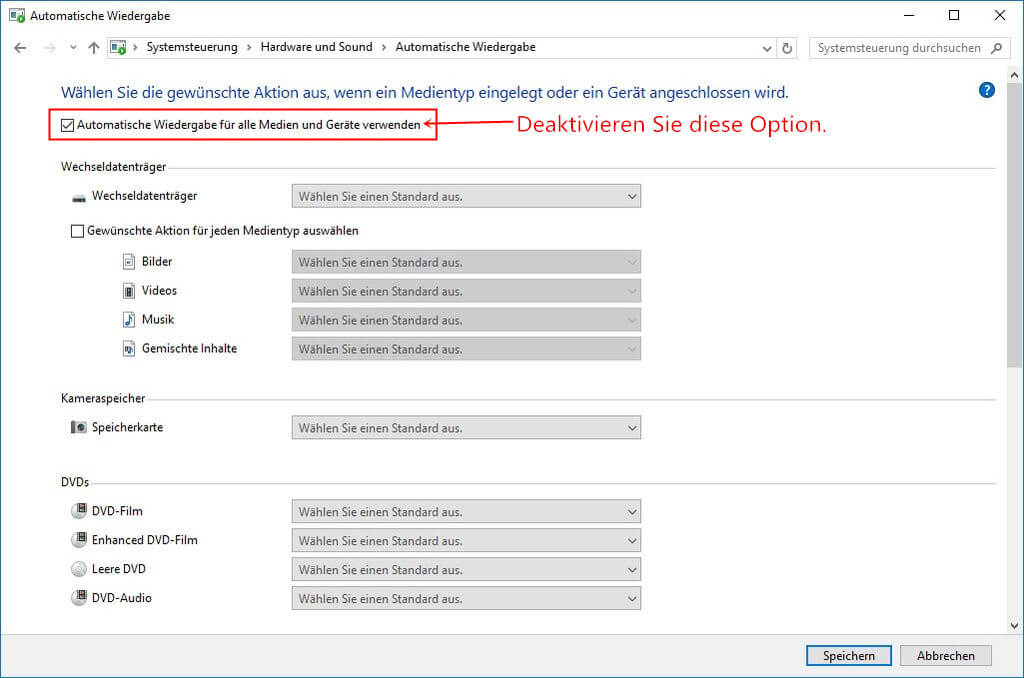This screenshot has height=678, width=1024.
Task: Click the Gemischte Inhalte icon
Action: [x=129, y=349]
